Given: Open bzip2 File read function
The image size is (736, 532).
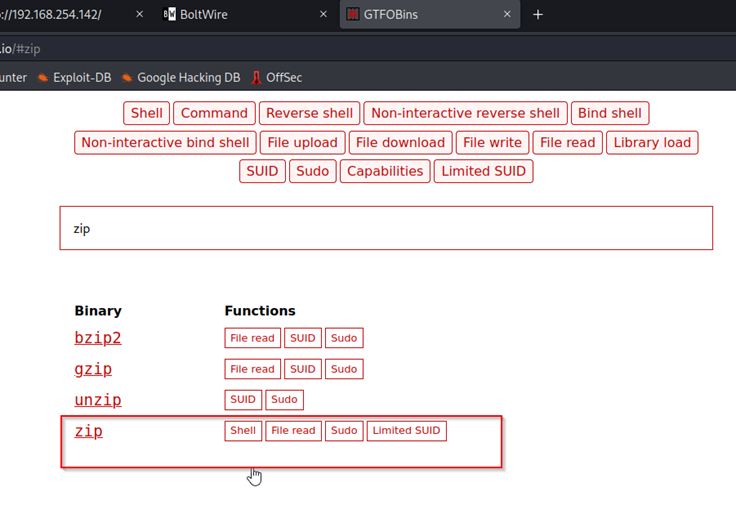Looking at the screenshot, I should (253, 338).
